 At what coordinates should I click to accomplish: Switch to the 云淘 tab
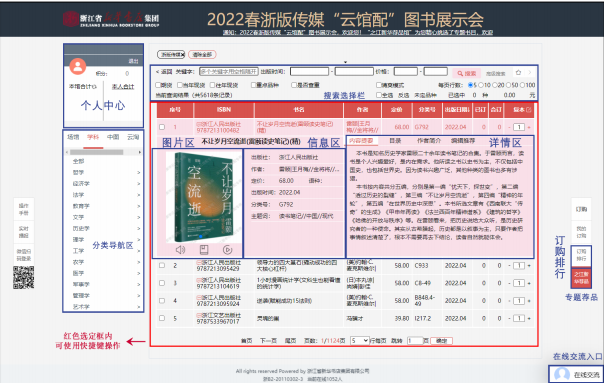pyautogui.click(x=133, y=137)
